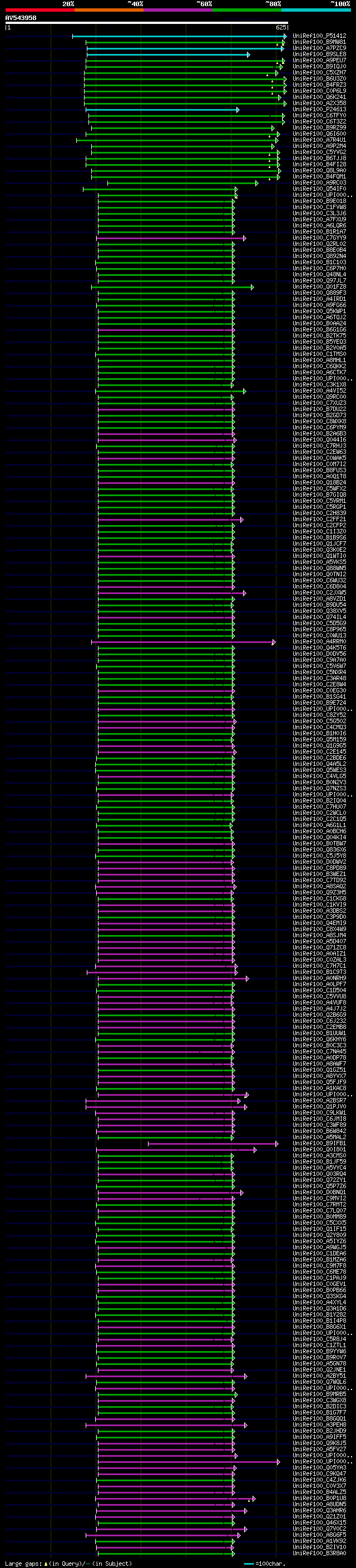Select the UniRef100_B9E018 hit name
Viewport: 356px width, 1568px height.
319,201
